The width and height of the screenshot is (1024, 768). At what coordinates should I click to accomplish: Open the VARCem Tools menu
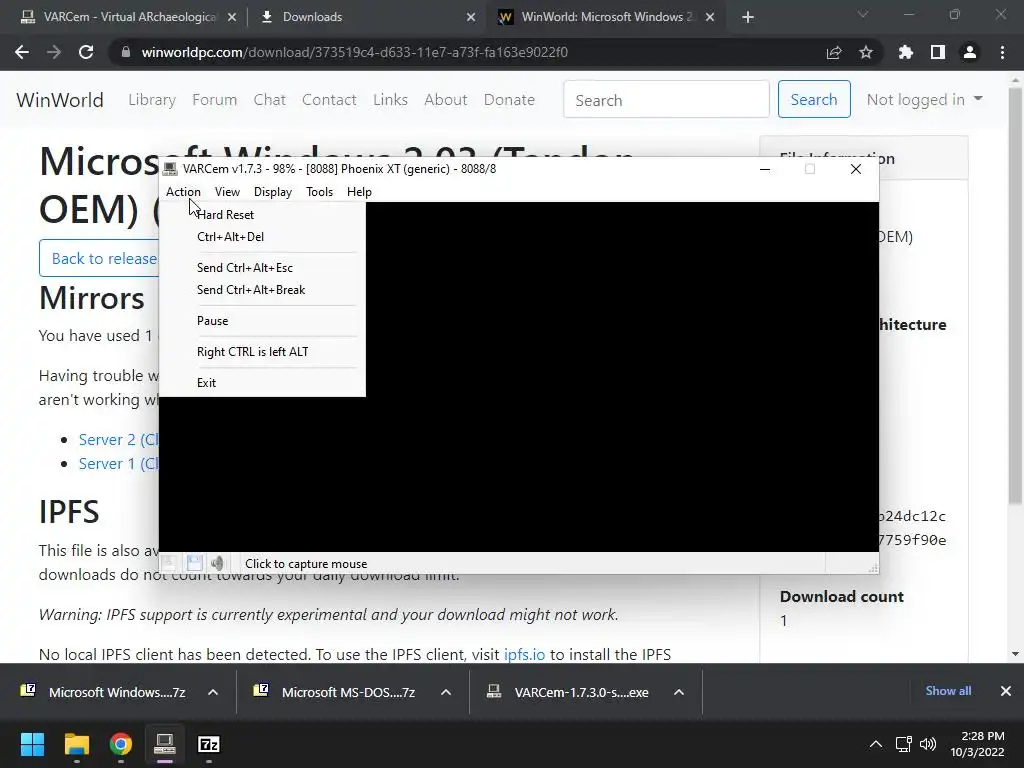[319, 192]
